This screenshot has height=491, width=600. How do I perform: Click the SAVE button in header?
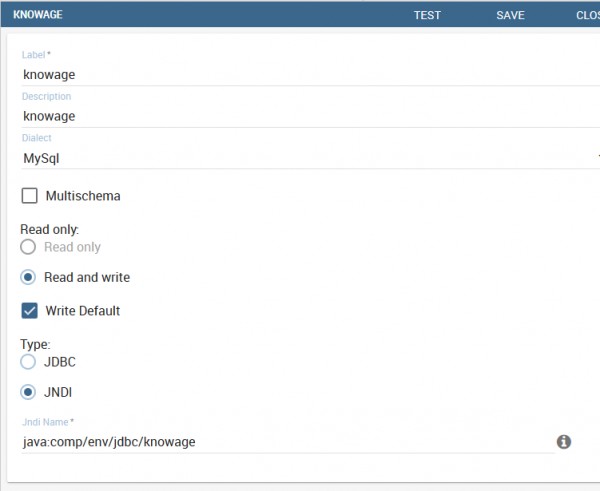tap(510, 15)
